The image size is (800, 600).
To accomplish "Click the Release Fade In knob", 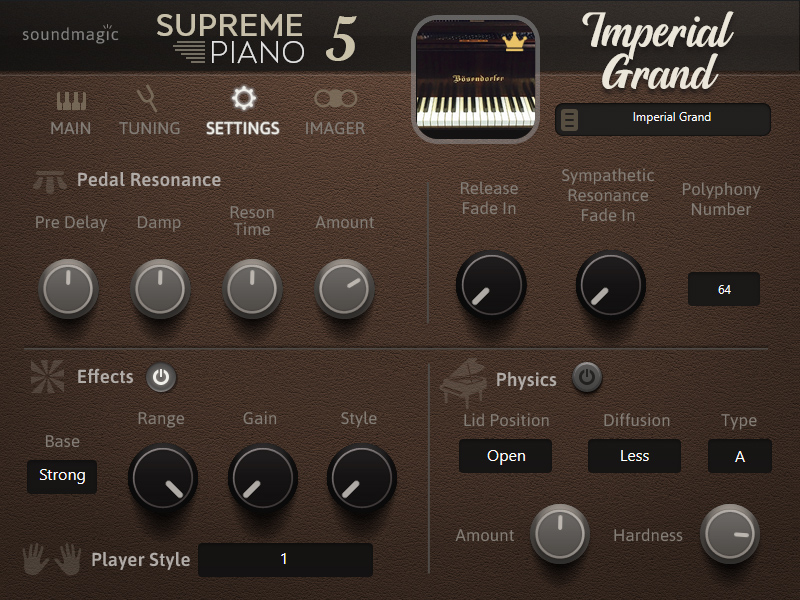I will [x=491, y=285].
